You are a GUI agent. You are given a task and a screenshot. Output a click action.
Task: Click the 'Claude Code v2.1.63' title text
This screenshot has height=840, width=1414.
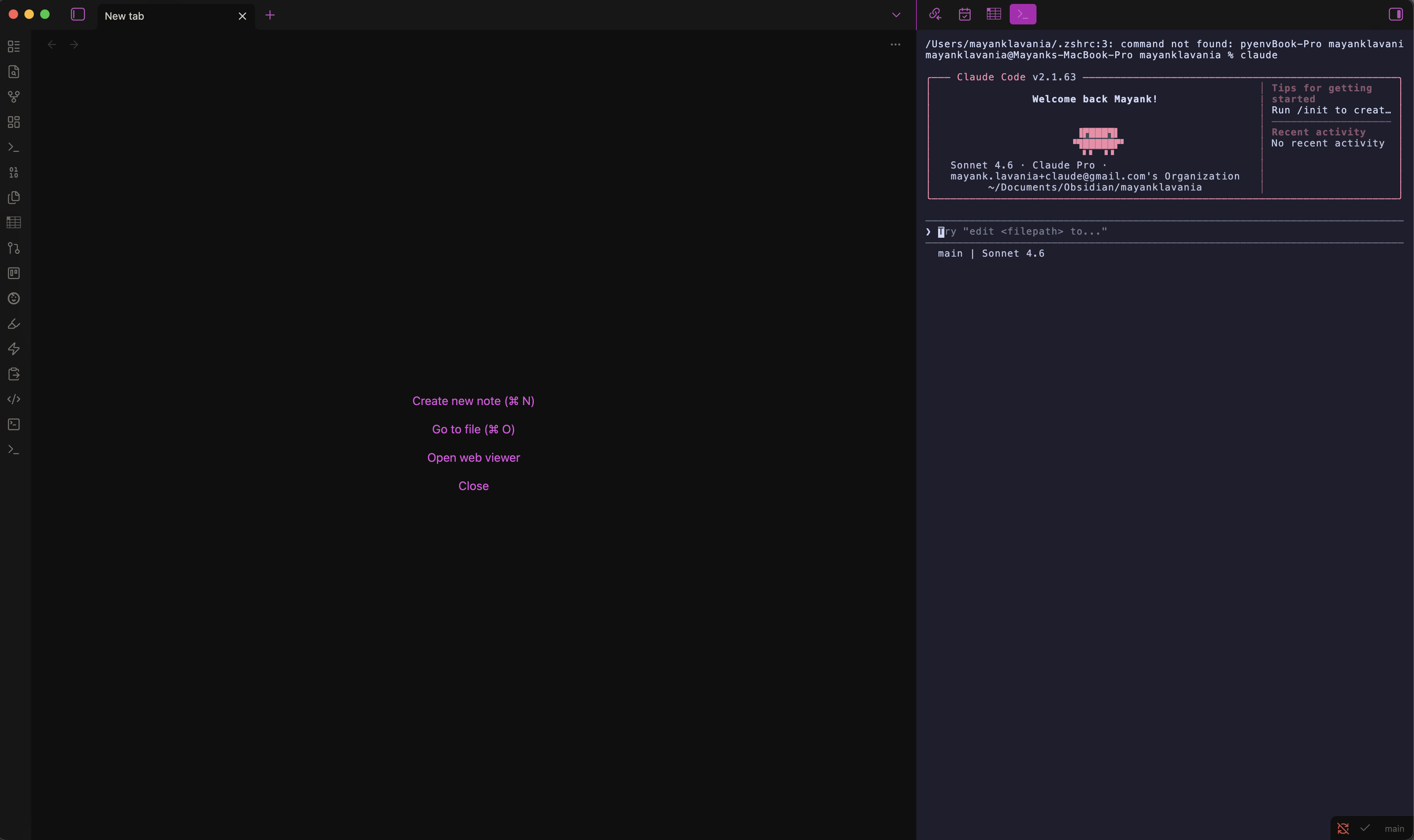tap(1016, 77)
